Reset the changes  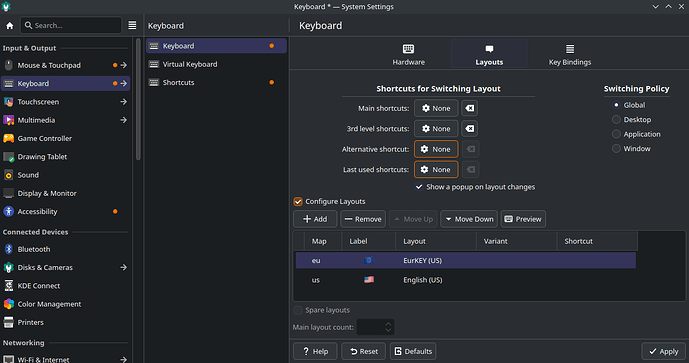click(363, 351)
